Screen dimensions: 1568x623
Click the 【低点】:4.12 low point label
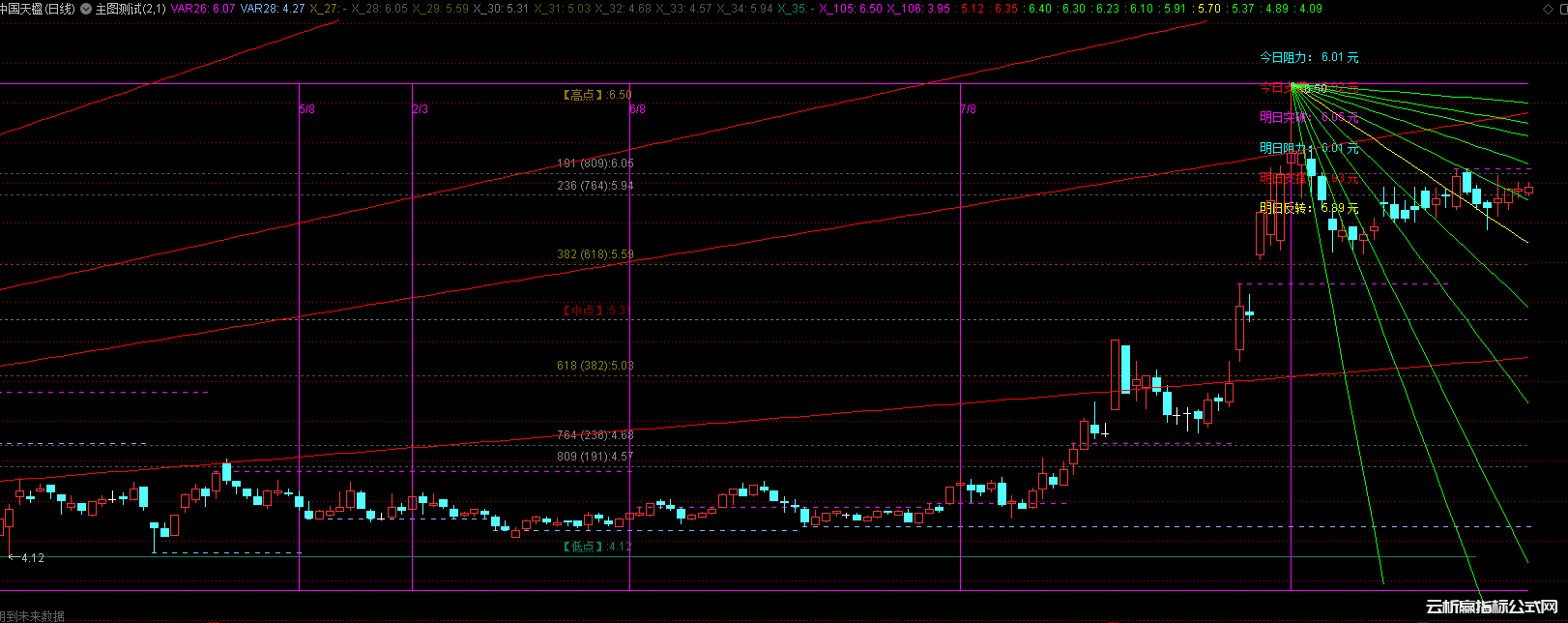tap(596, 547)
